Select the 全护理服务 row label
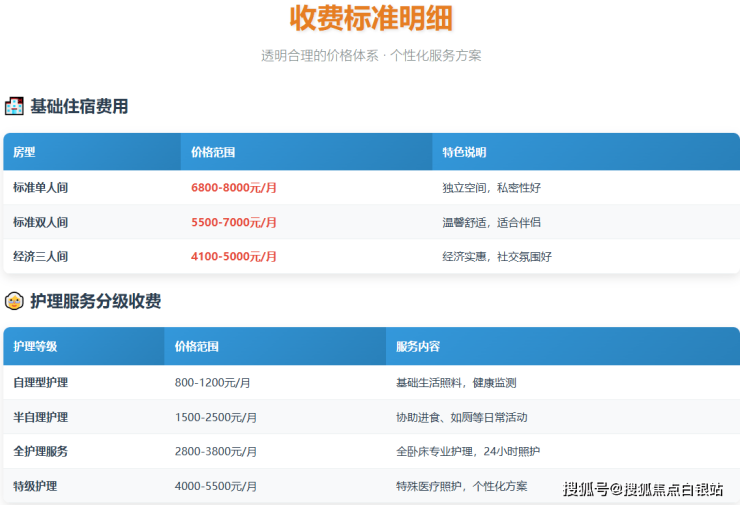 click(x=40, y=451)
